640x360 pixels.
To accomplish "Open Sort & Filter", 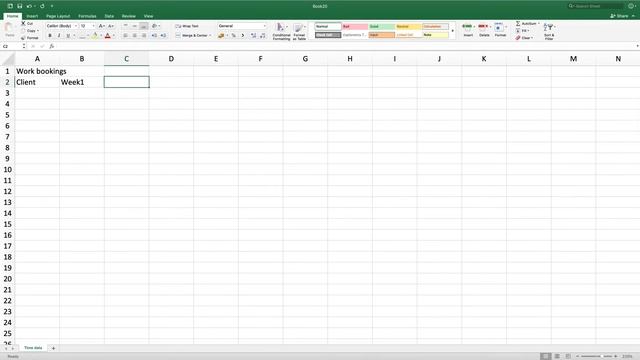I will (x=549, y=31).
